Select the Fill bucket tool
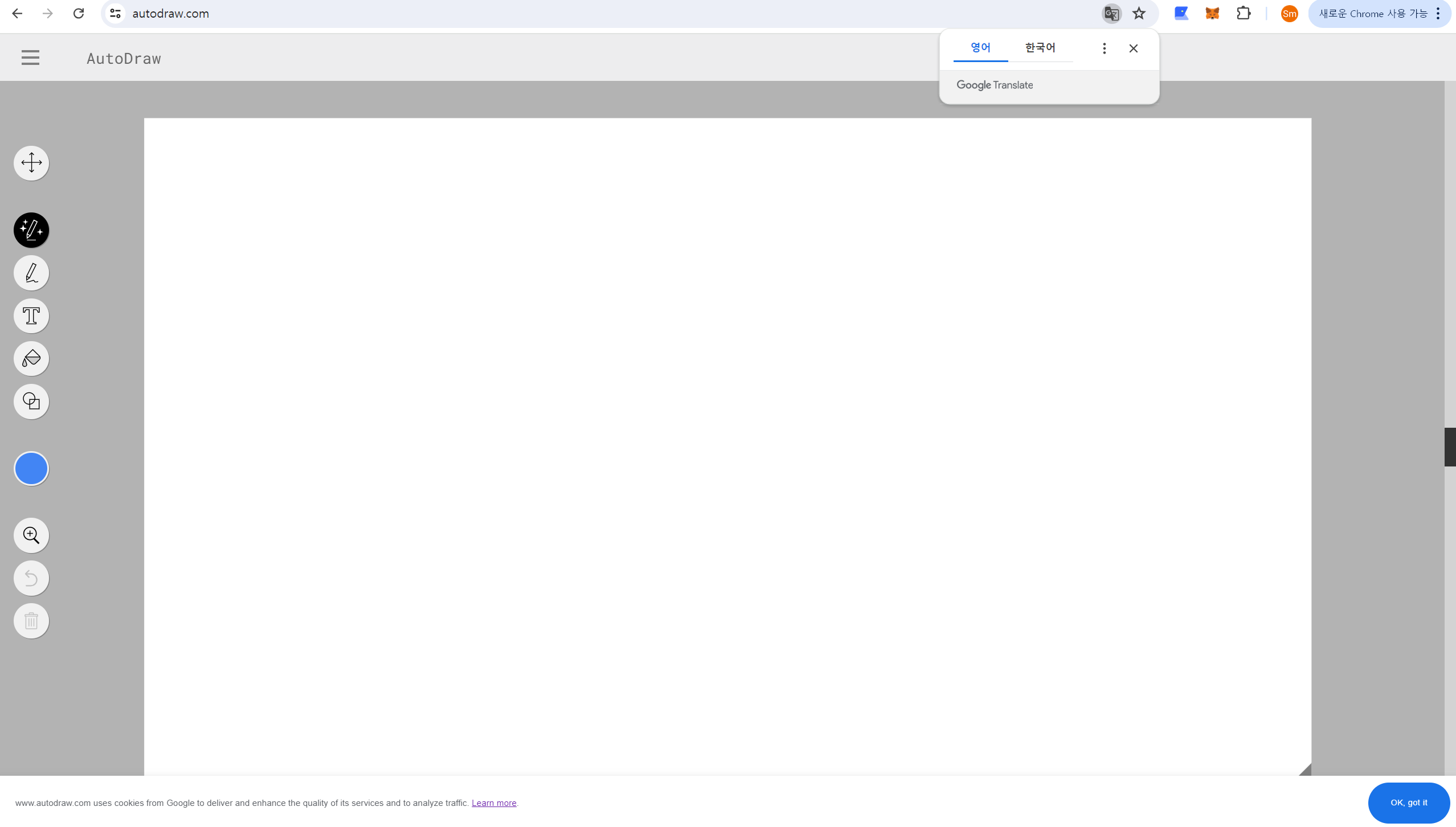Screen dimensions: 1456x827 pos(31,358)
